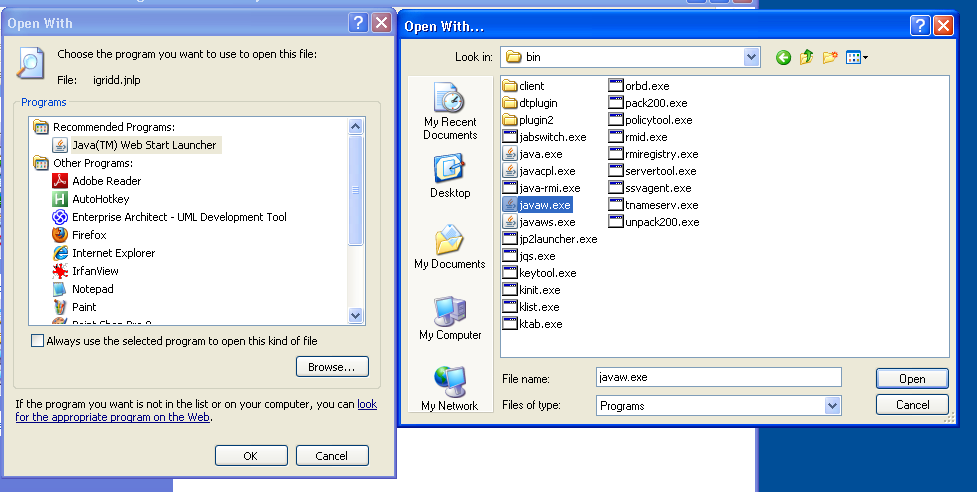Select jabswitch.exe in the file list
Viewport: 977px width, 492px height.
(x=545, y=137)
